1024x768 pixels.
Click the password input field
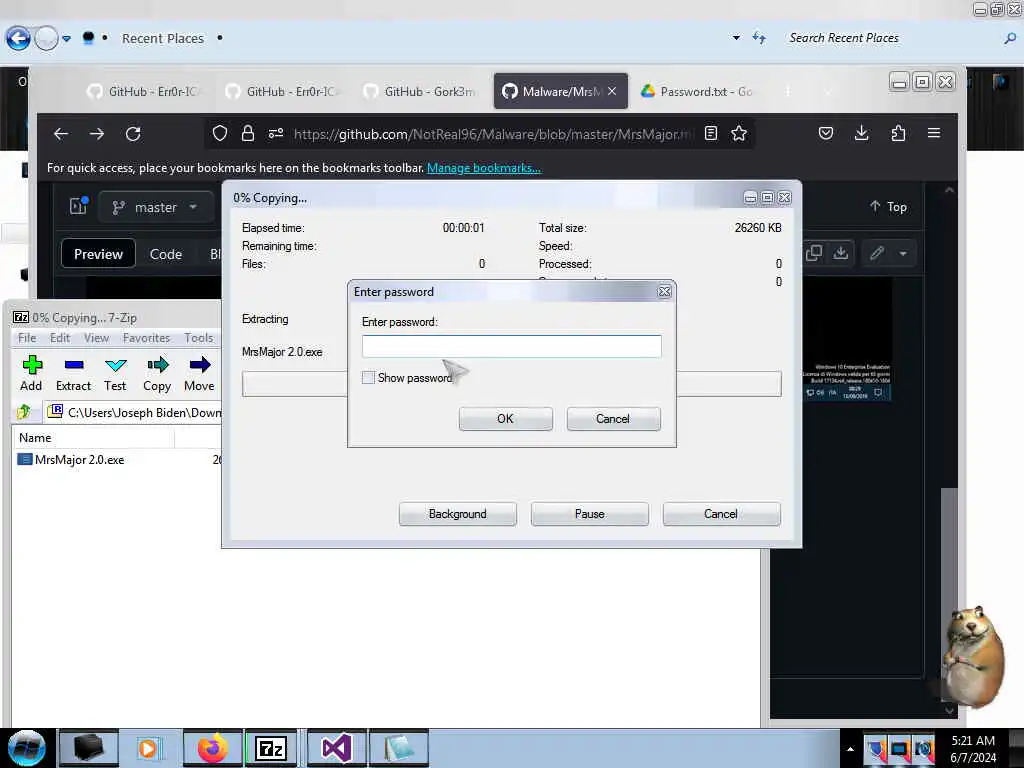[511, 346]
